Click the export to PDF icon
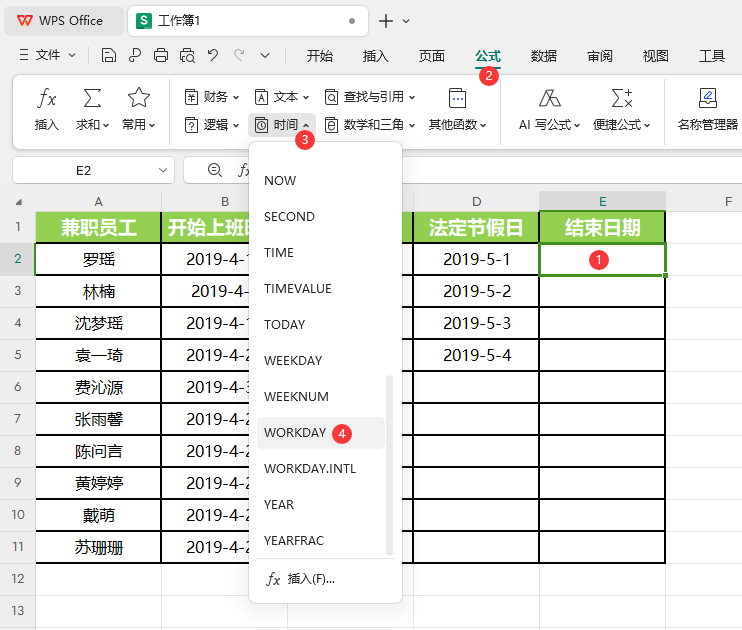Viewport: 742px width, 630px height. [135, 55]
